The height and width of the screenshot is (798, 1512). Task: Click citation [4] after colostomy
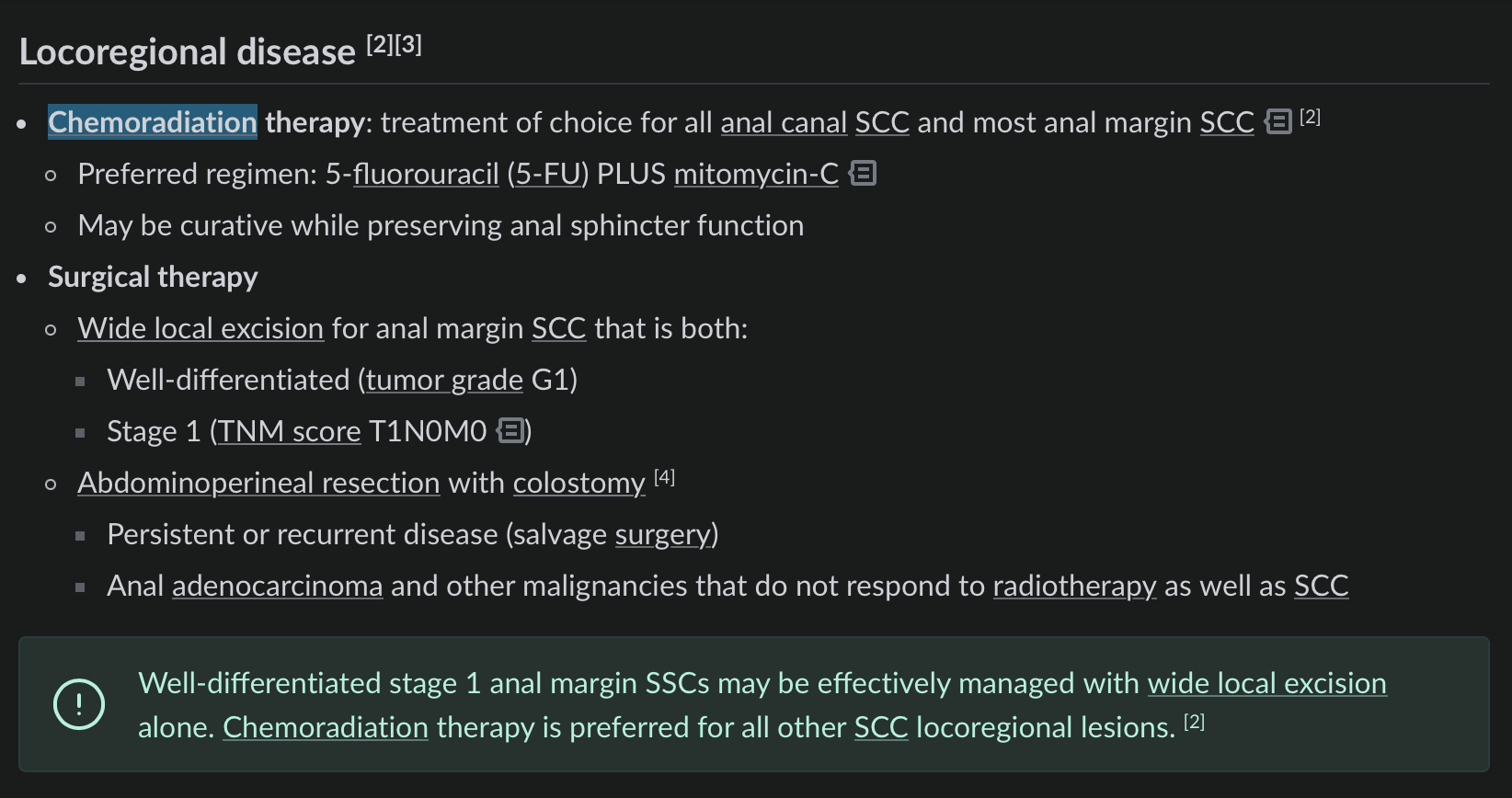click(664, 477)
